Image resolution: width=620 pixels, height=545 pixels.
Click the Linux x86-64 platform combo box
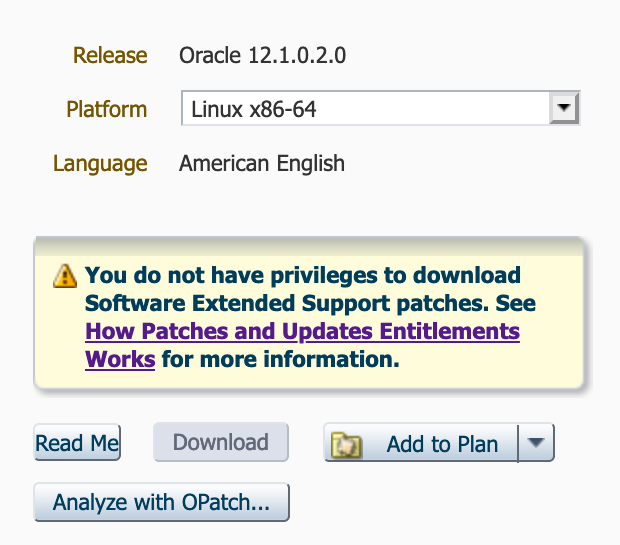click(x=365, y=109)
